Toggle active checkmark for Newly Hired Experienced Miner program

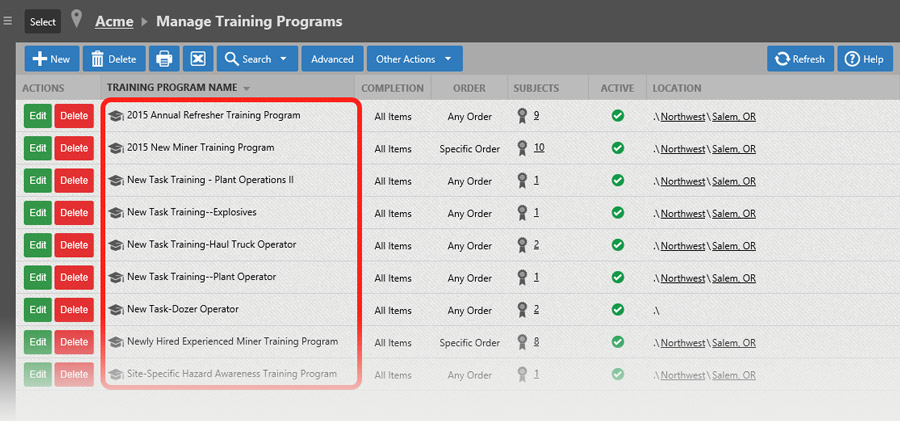point(618,342)
